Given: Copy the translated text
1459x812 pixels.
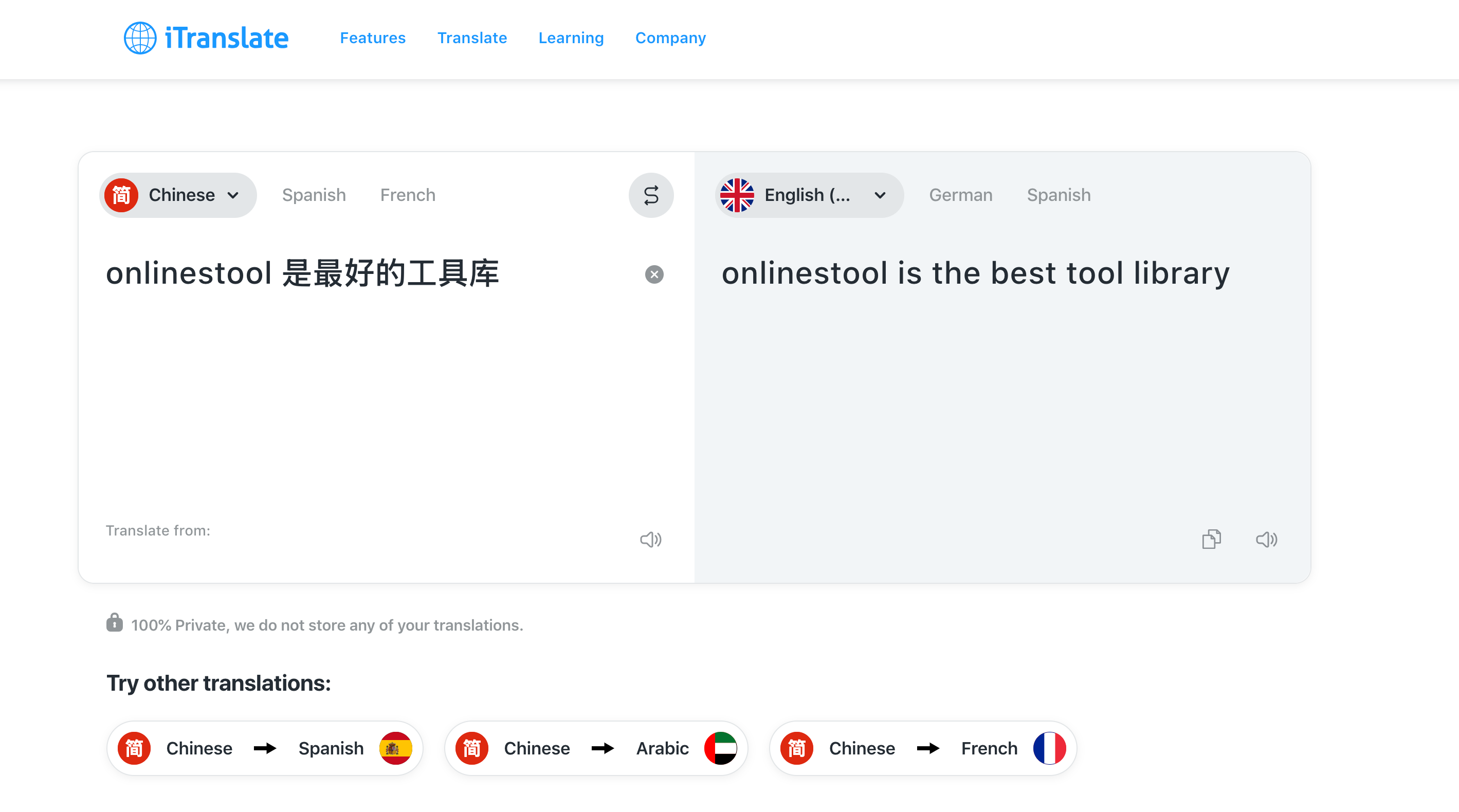Looking at the screenshot, I should point(1212,540).
